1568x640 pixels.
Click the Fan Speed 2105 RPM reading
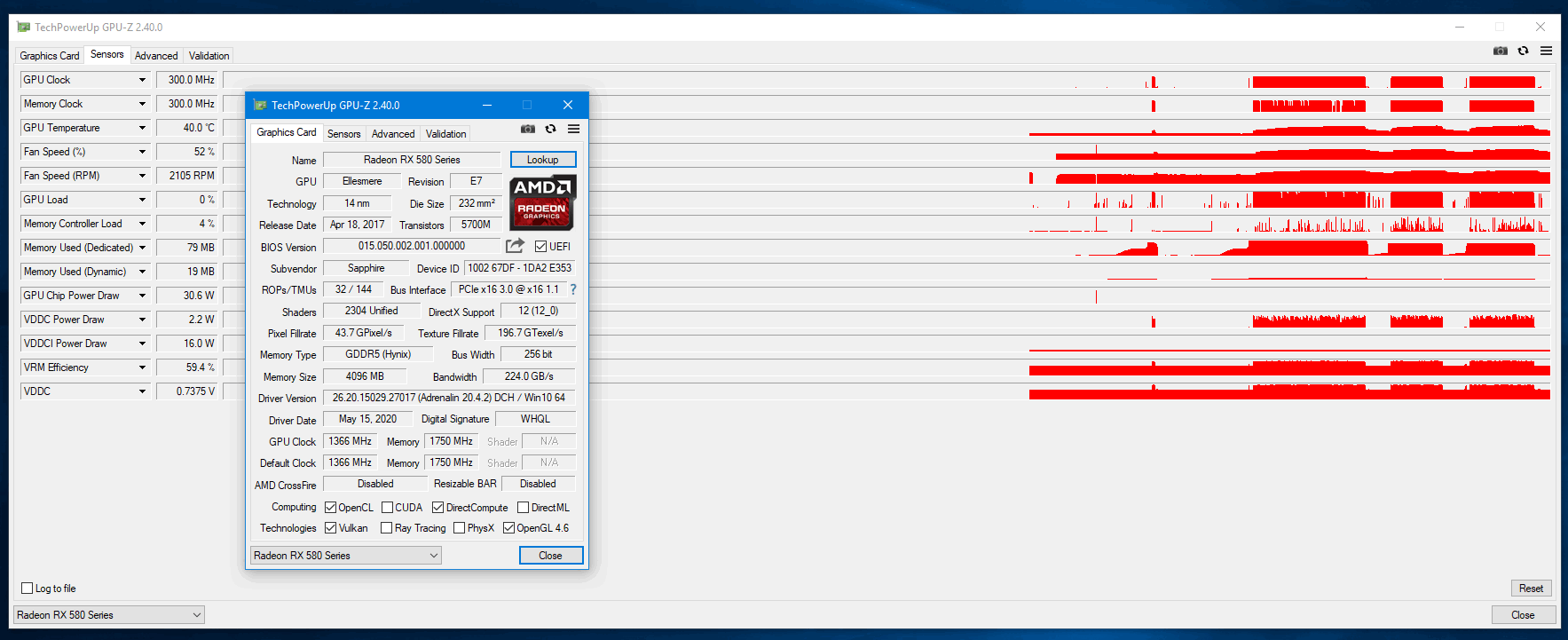click(187, 176)
